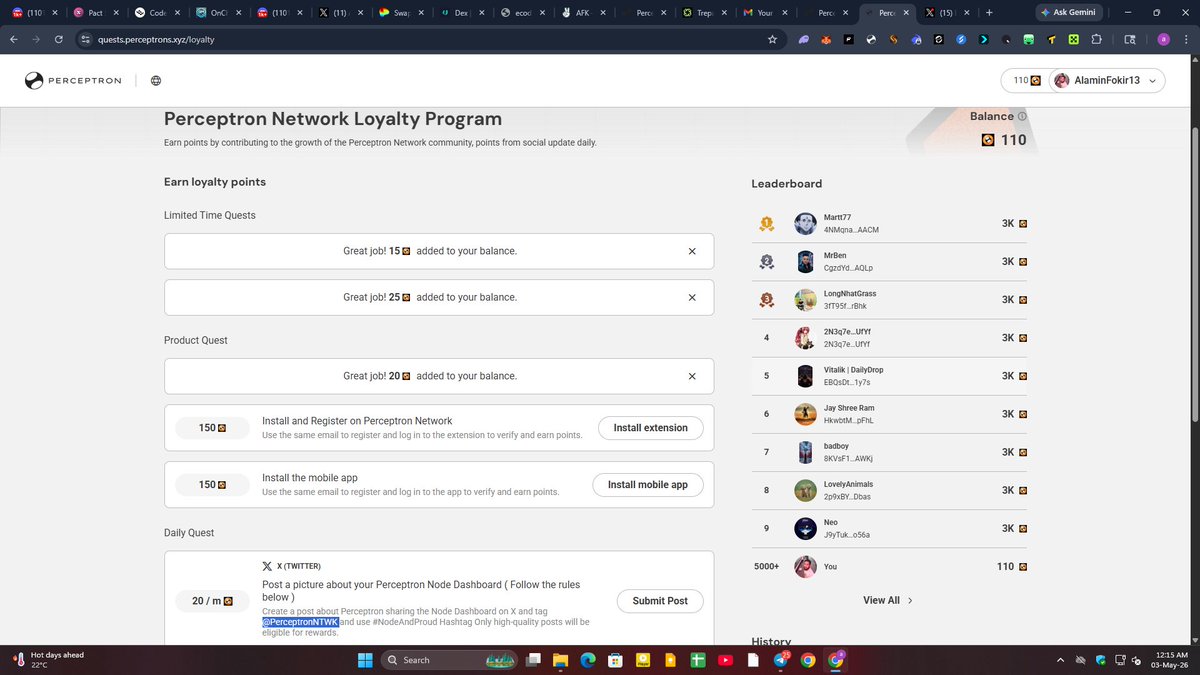Open the Phantom ghost extension
The width and height of the screenshot is (1200, 675).
click(804, 39)
